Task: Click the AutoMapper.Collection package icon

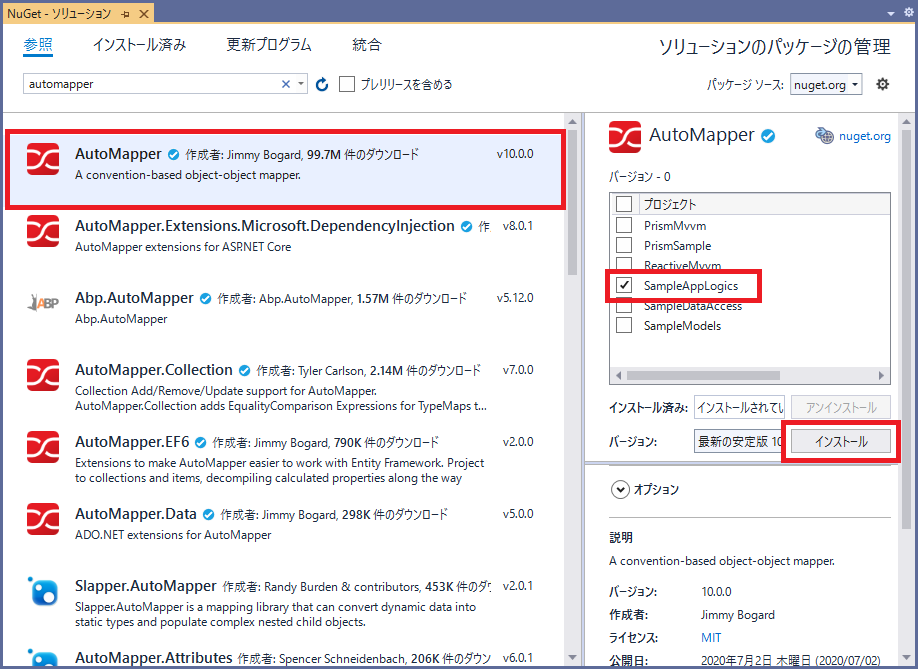Action: pyautogui.click(x=43, y=375)
